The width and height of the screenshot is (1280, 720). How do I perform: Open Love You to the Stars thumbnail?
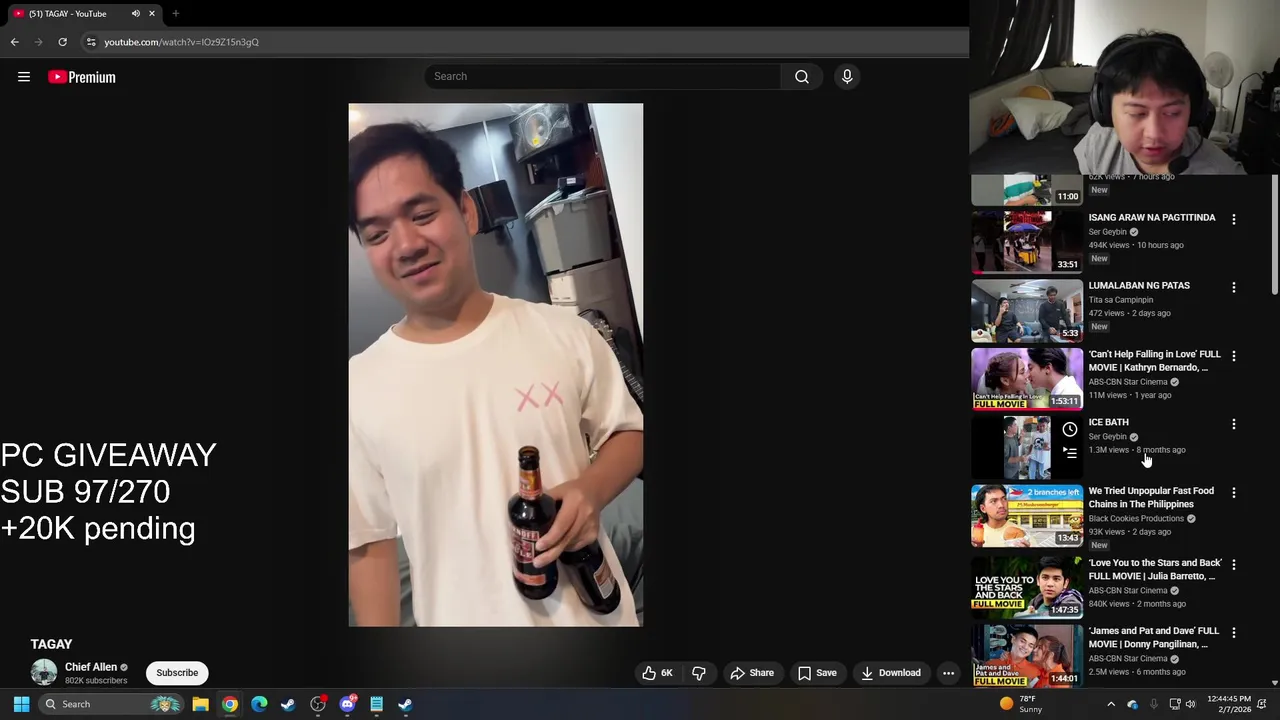1027,588
